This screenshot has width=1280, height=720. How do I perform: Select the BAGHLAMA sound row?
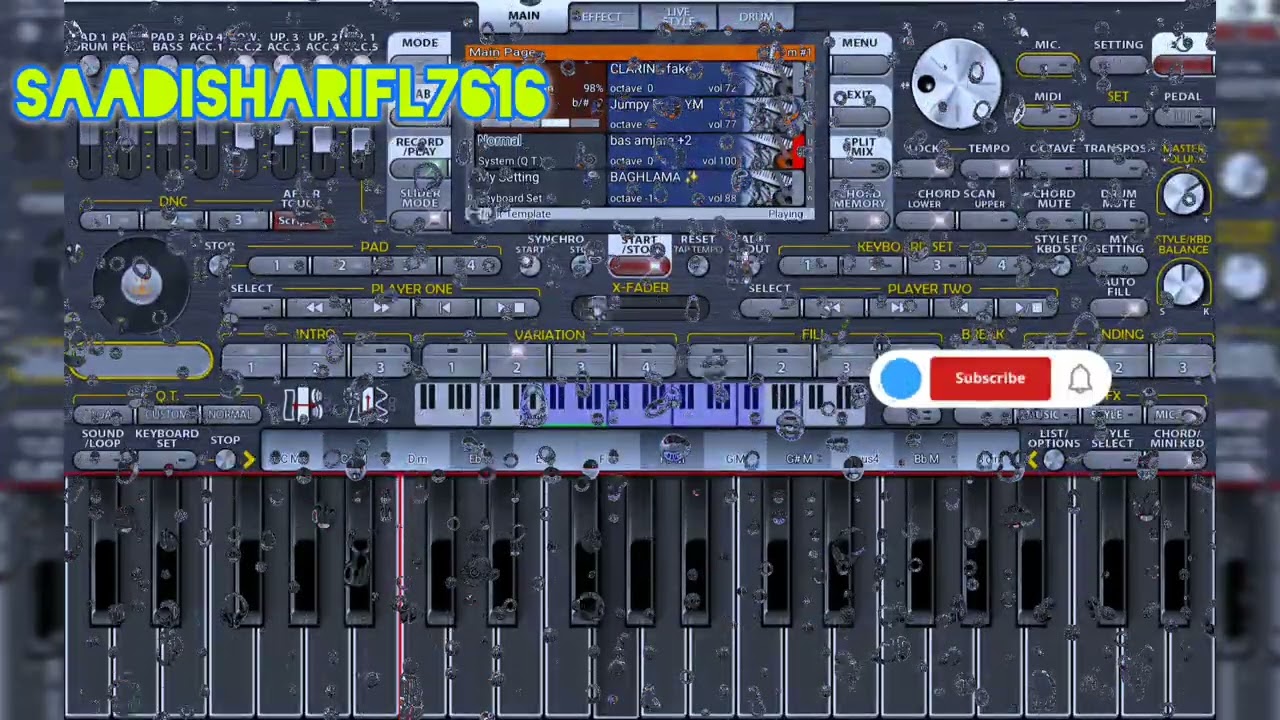[705, 186]
